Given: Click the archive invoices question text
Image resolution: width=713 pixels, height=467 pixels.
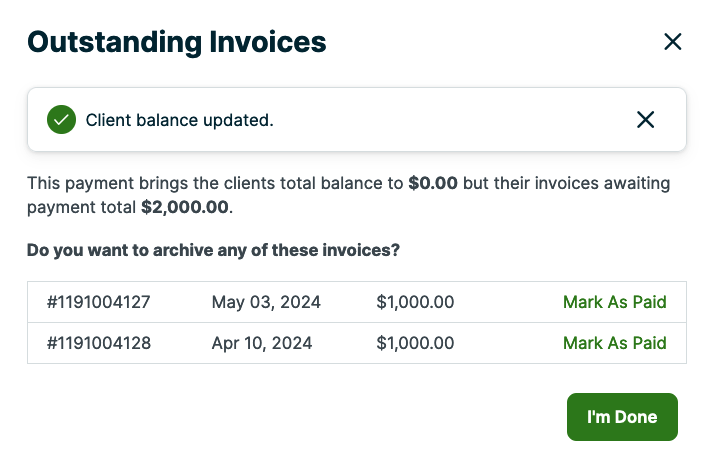Looking at the screenshot, I should [x=213, y=249].
